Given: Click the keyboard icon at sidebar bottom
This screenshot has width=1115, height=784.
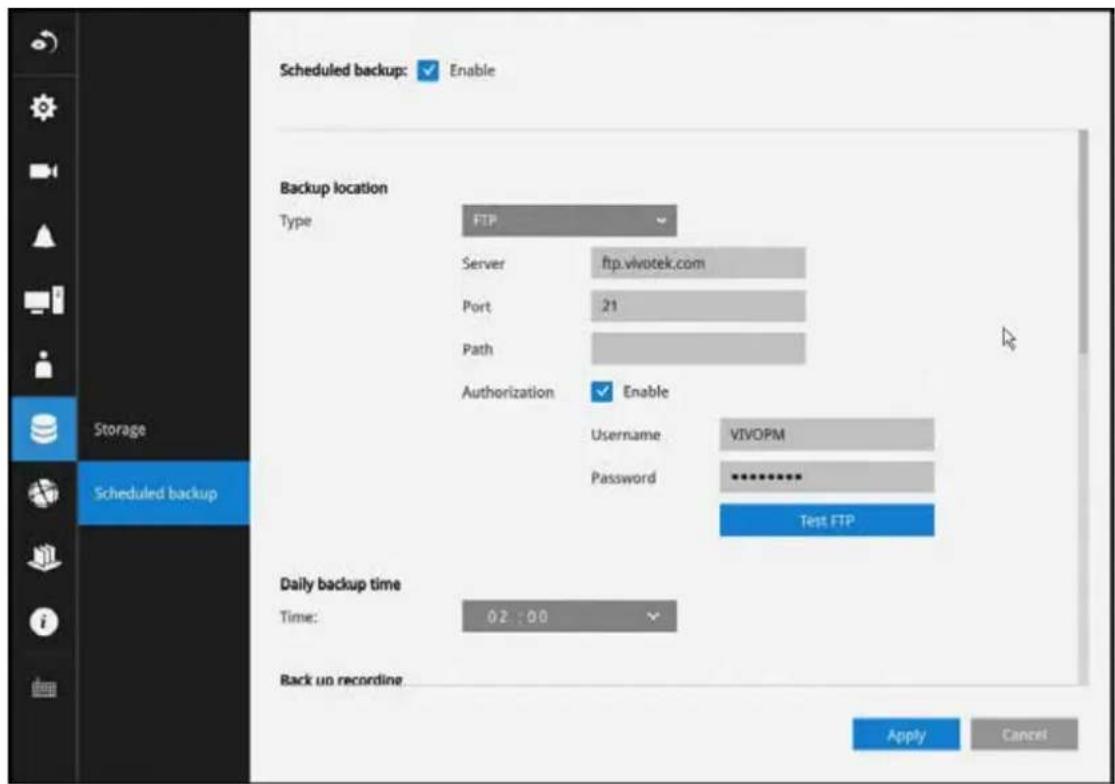Looking at the screenshot, I should coord(43,687).
